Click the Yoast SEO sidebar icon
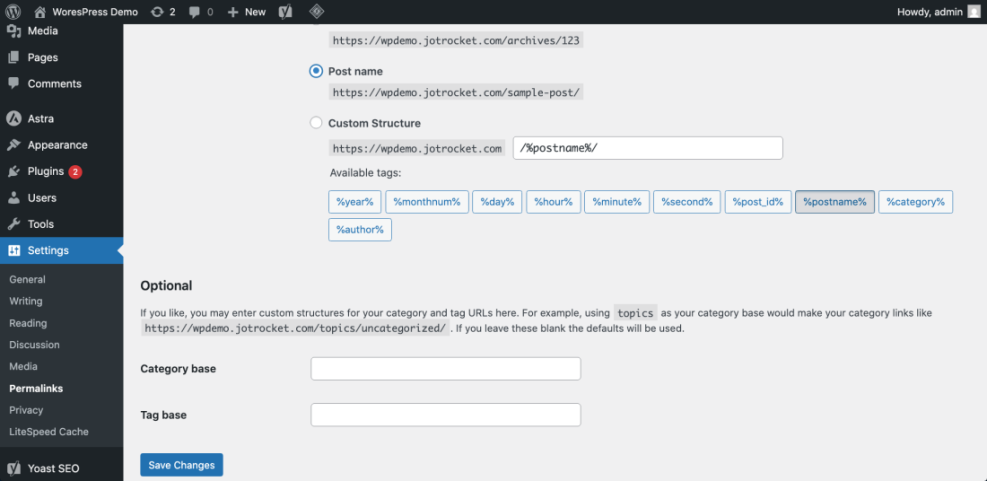The width and height of the screenshot is (987, 481). (x=14, y=468)
